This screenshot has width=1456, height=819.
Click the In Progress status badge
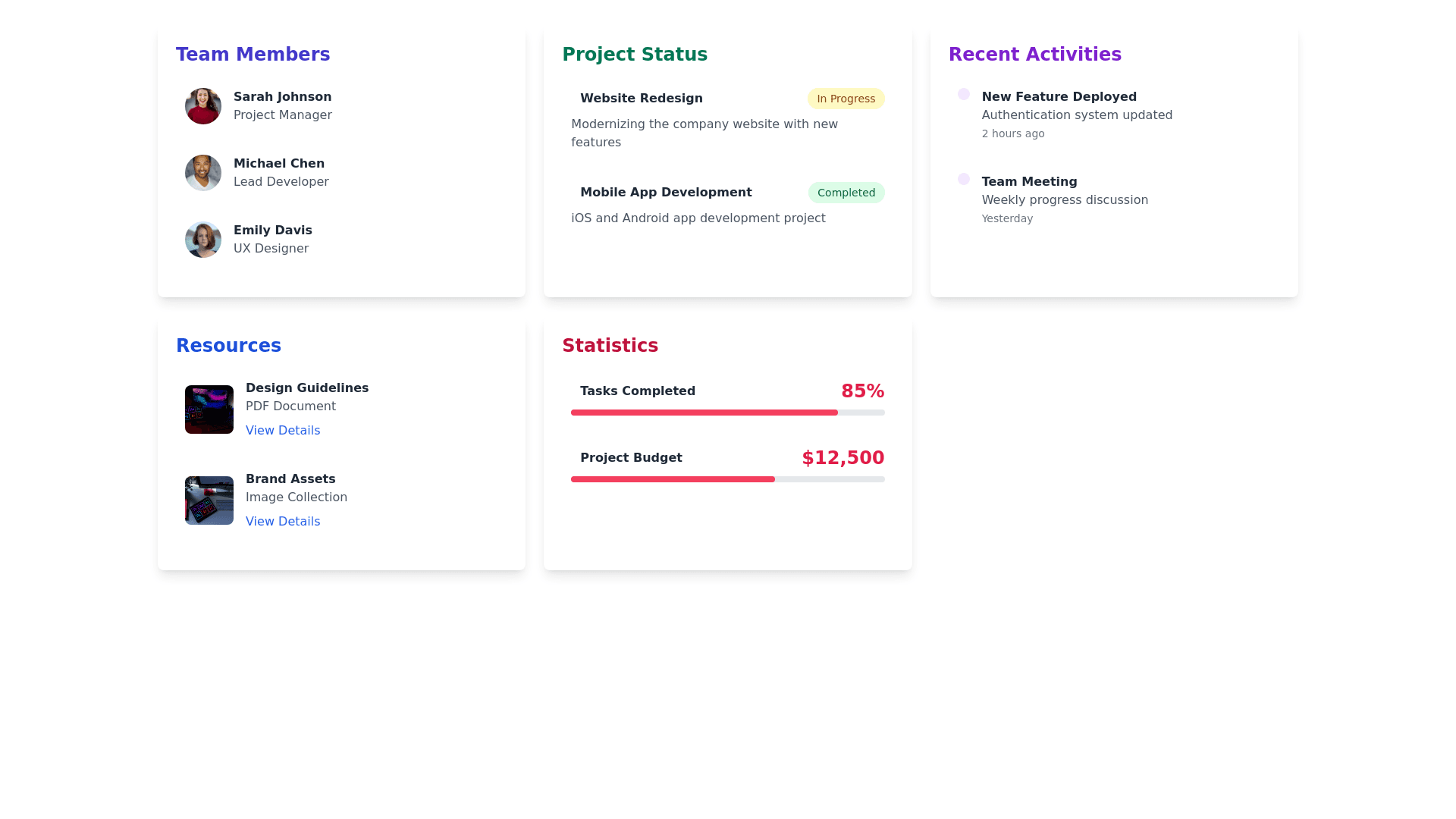click(x=846, y=99)
